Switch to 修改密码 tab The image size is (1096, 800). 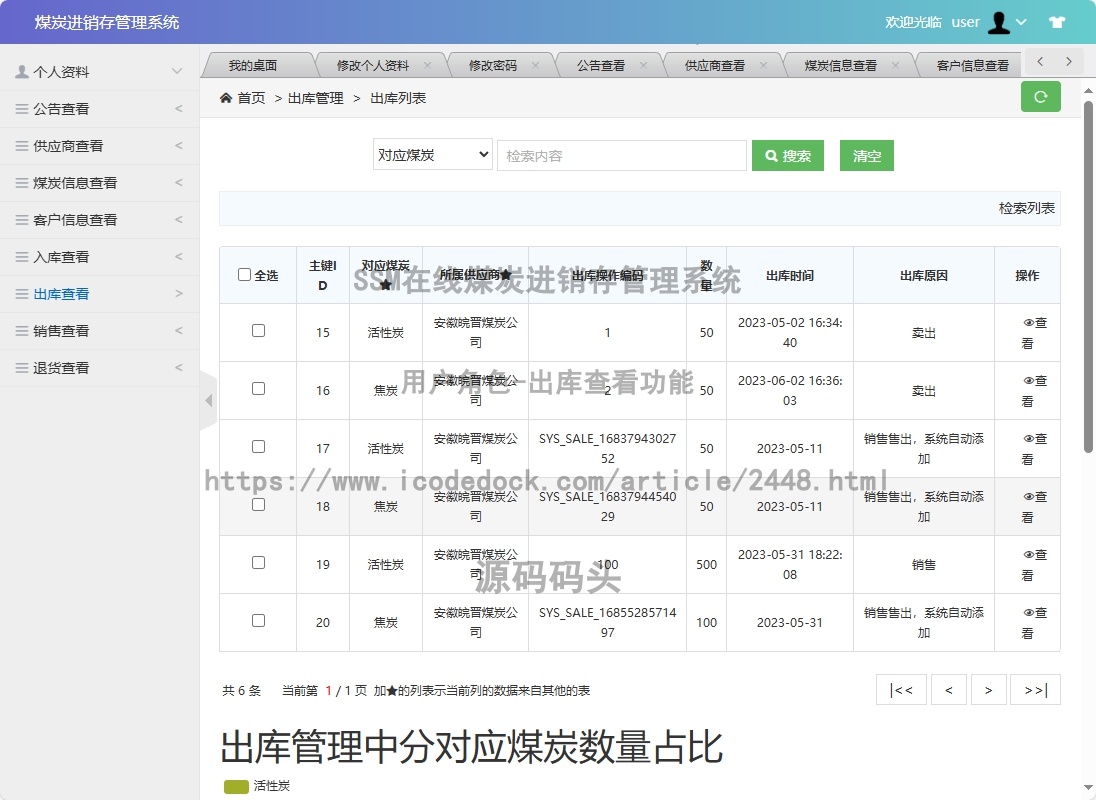[493, 65]
